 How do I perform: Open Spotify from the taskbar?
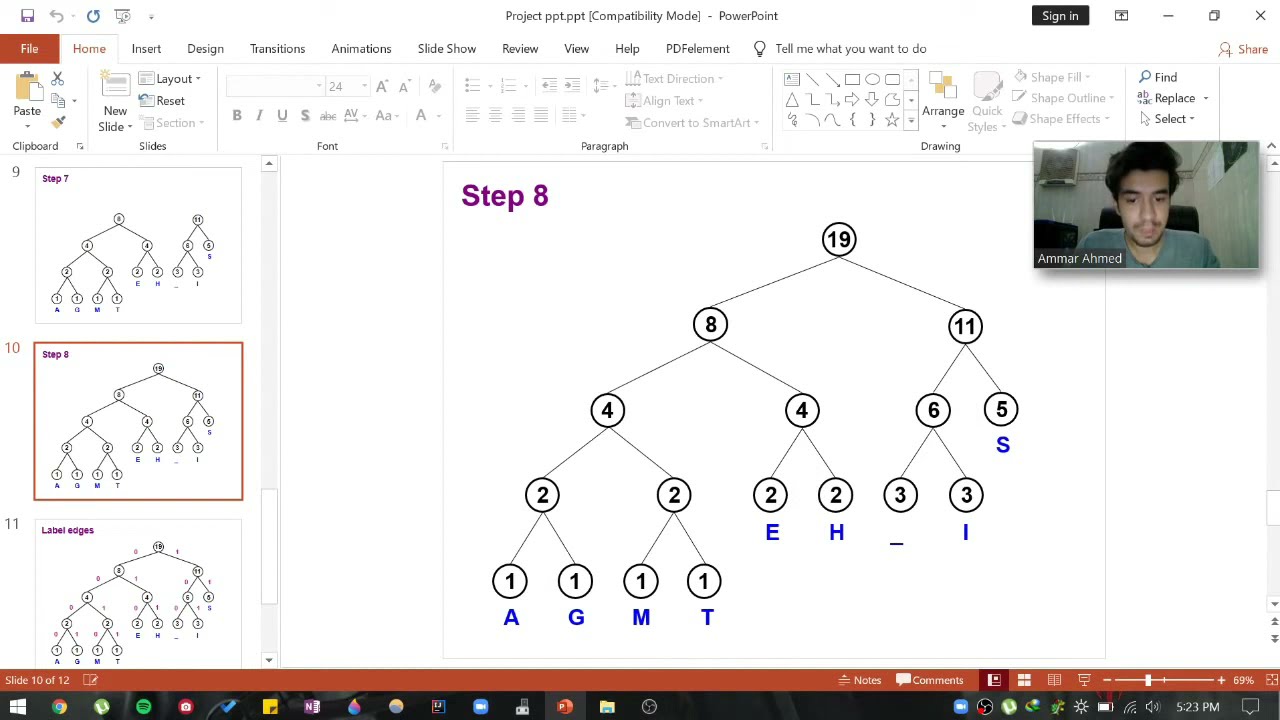coord(143,707)
